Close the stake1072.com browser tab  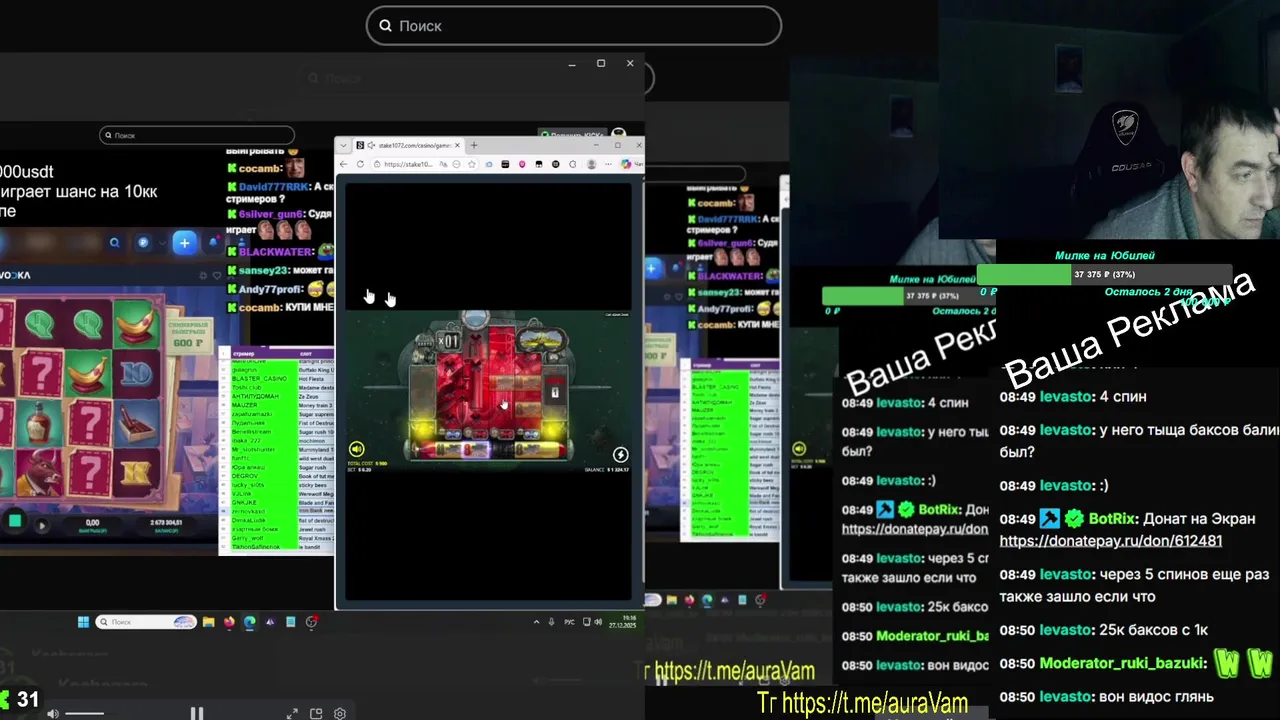point(457,145)
